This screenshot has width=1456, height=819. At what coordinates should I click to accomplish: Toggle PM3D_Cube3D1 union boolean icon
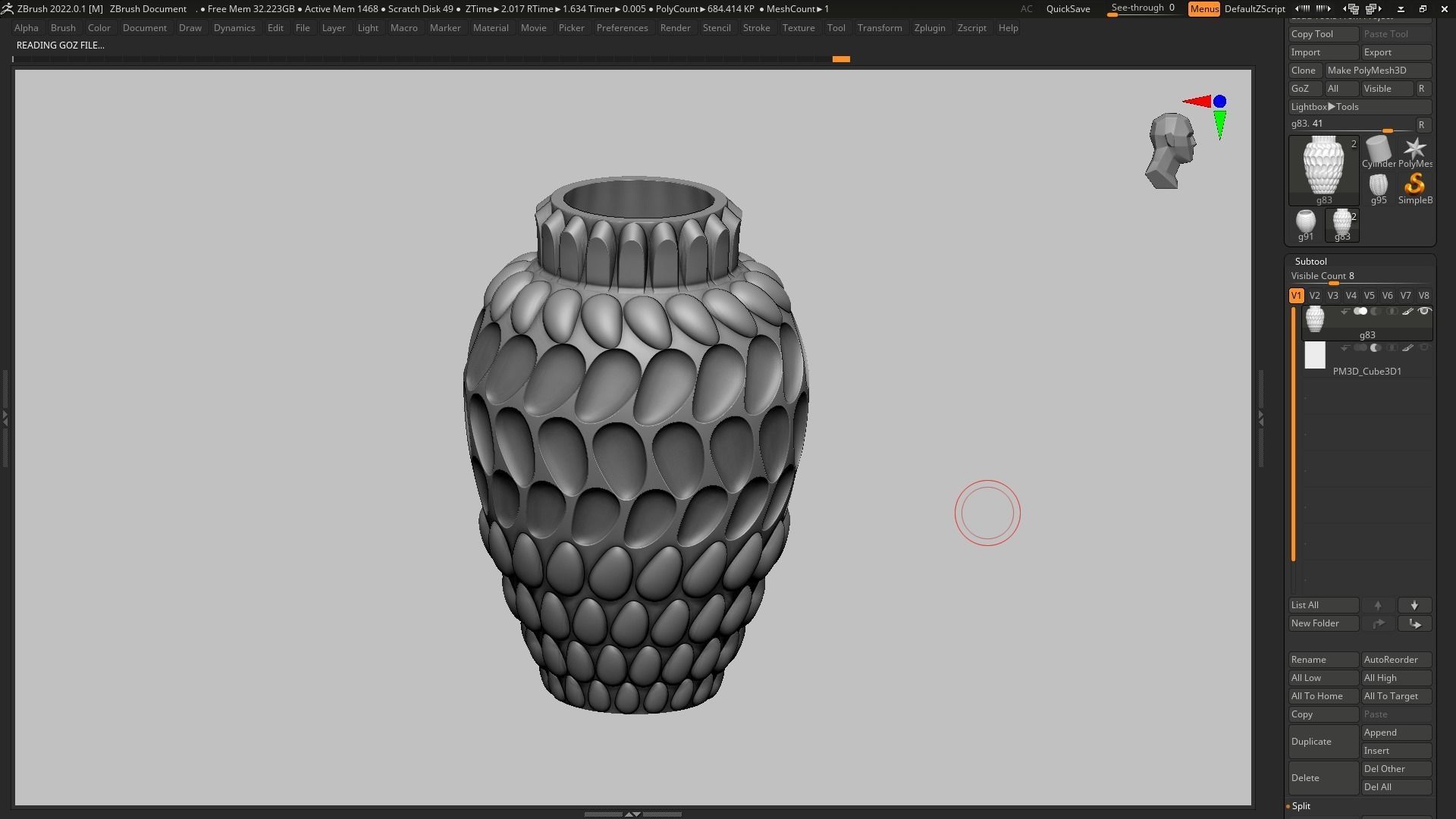(1360, 348)
